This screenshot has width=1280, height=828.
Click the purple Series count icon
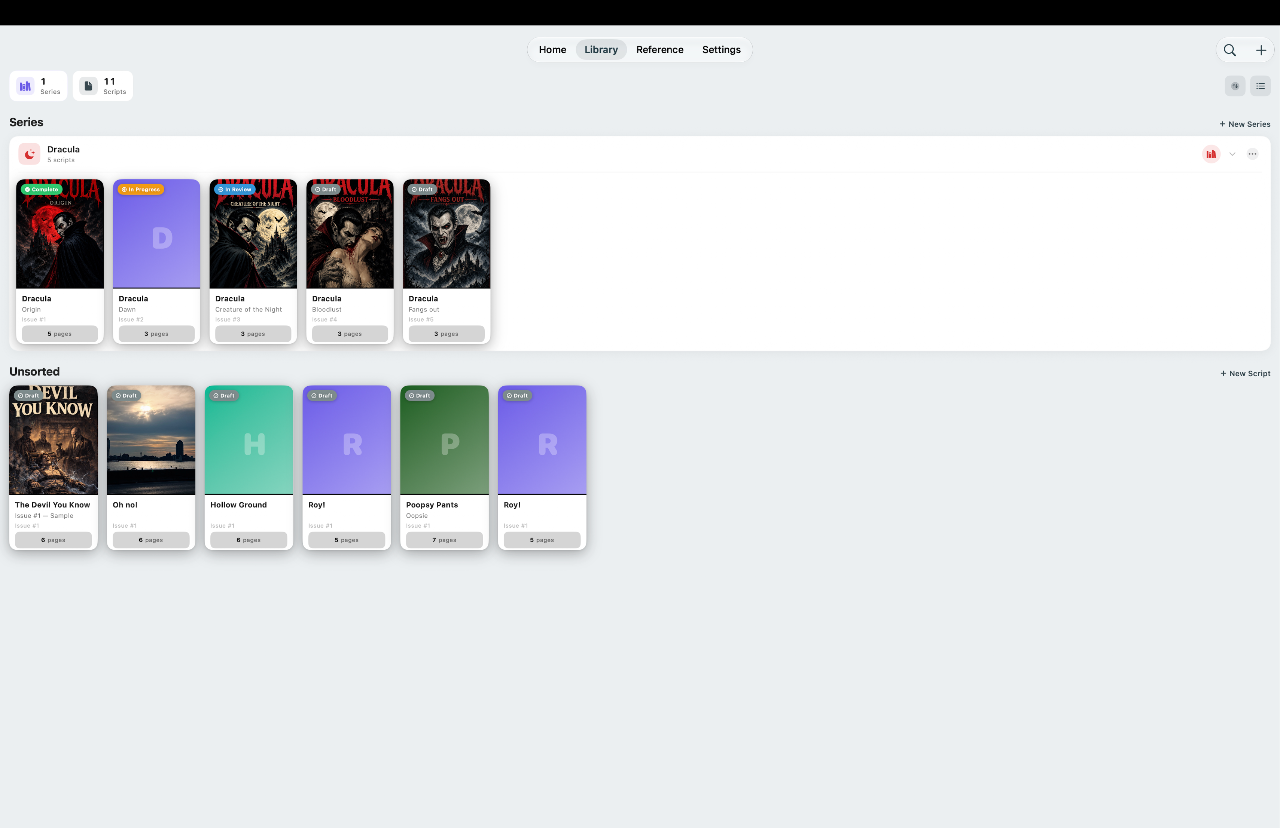pos(25,86)
